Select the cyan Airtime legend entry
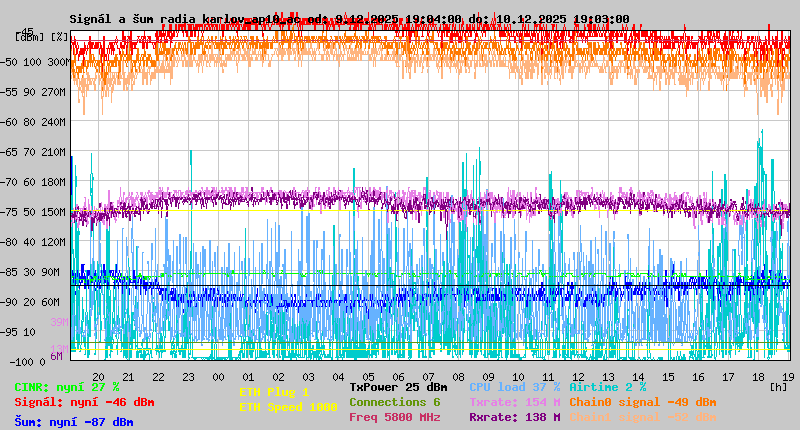Screen dimensions: 800x430 pyautogui.click(x=607, y=387)
